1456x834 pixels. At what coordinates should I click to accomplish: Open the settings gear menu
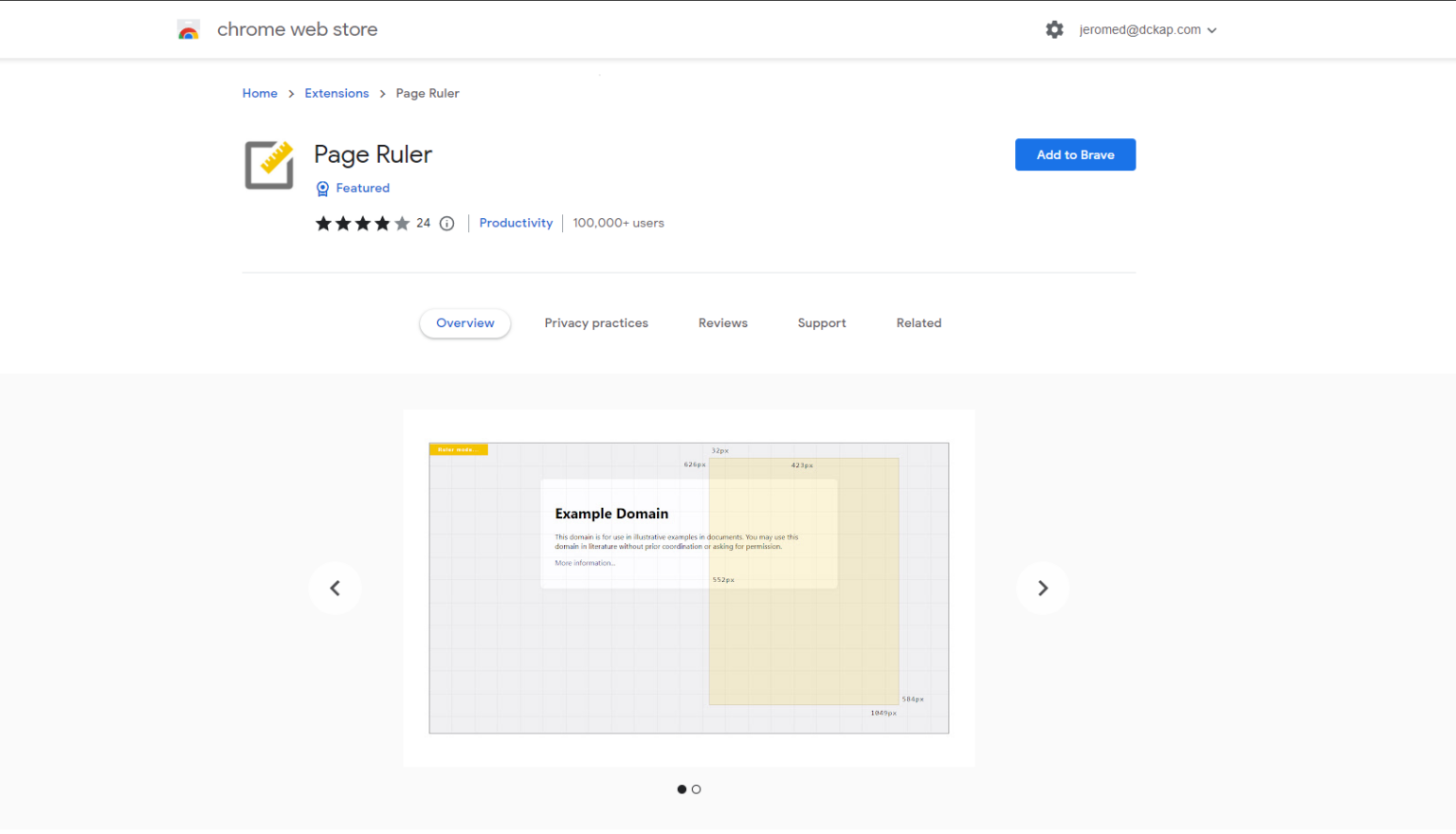click(1054, 29)
